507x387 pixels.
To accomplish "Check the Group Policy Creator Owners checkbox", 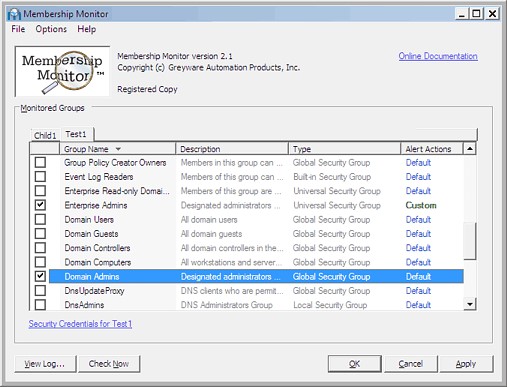I will point(40,163).
